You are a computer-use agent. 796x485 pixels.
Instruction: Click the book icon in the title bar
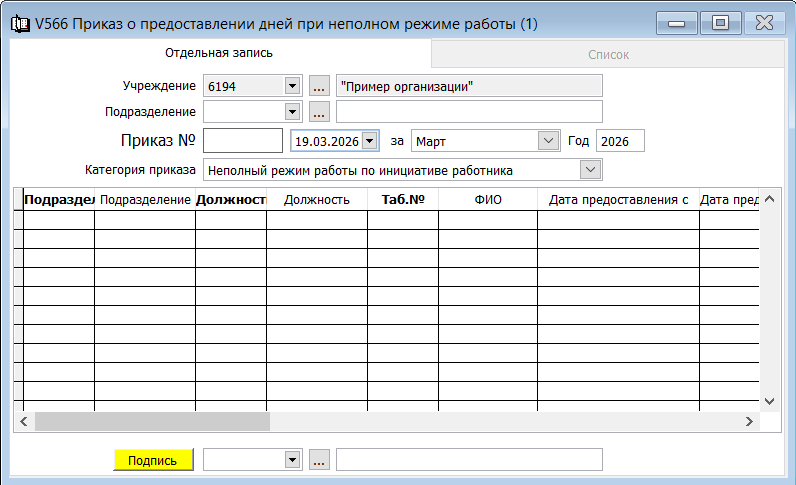pos(18,24)
